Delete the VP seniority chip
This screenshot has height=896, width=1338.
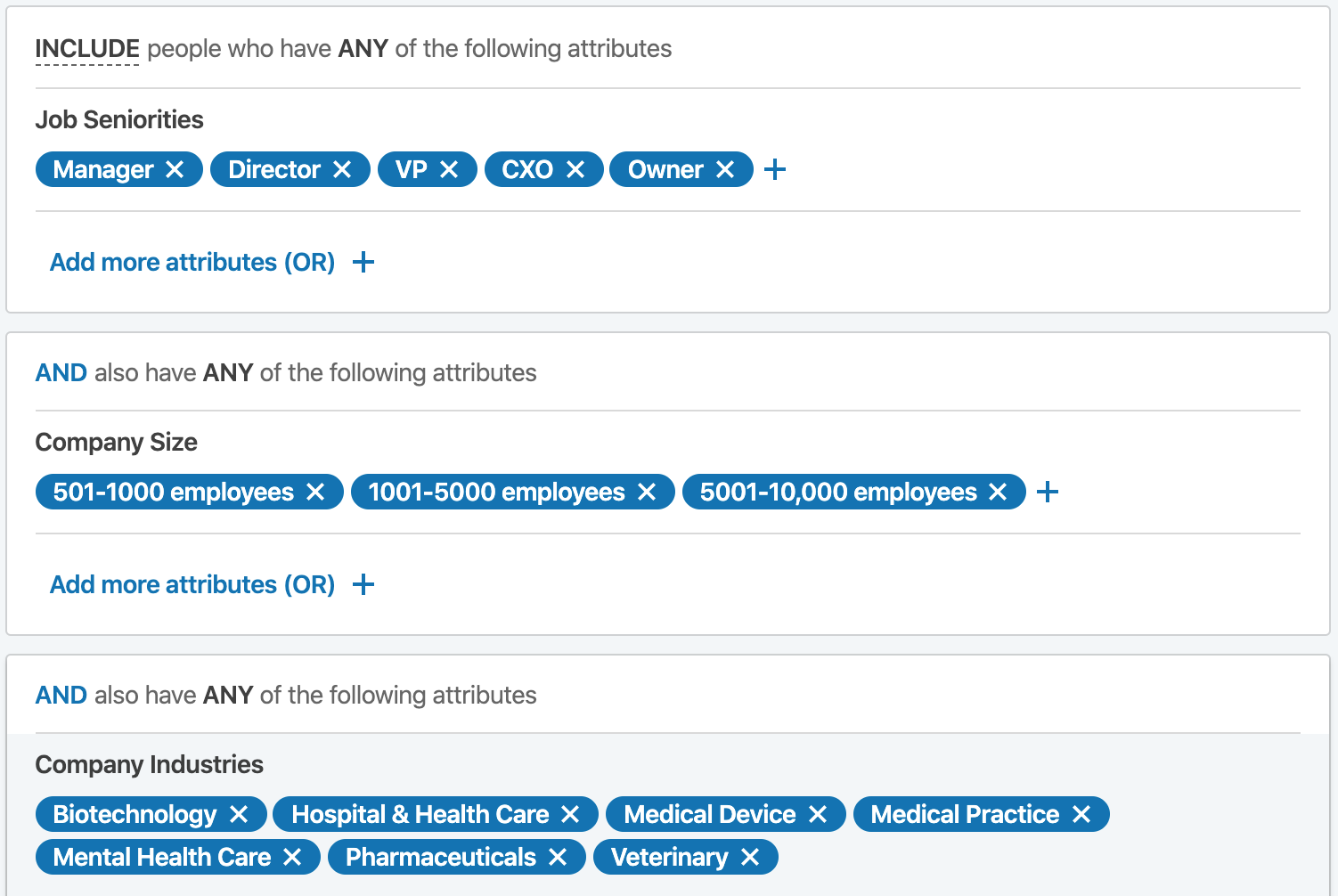coord(449,169)
